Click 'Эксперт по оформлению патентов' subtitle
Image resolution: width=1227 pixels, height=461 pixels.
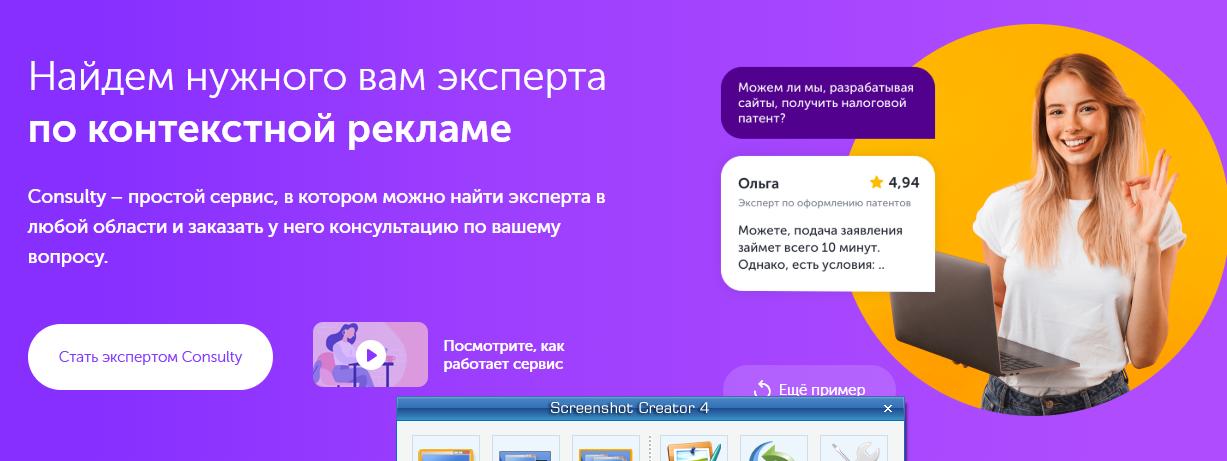pos(824,202)
